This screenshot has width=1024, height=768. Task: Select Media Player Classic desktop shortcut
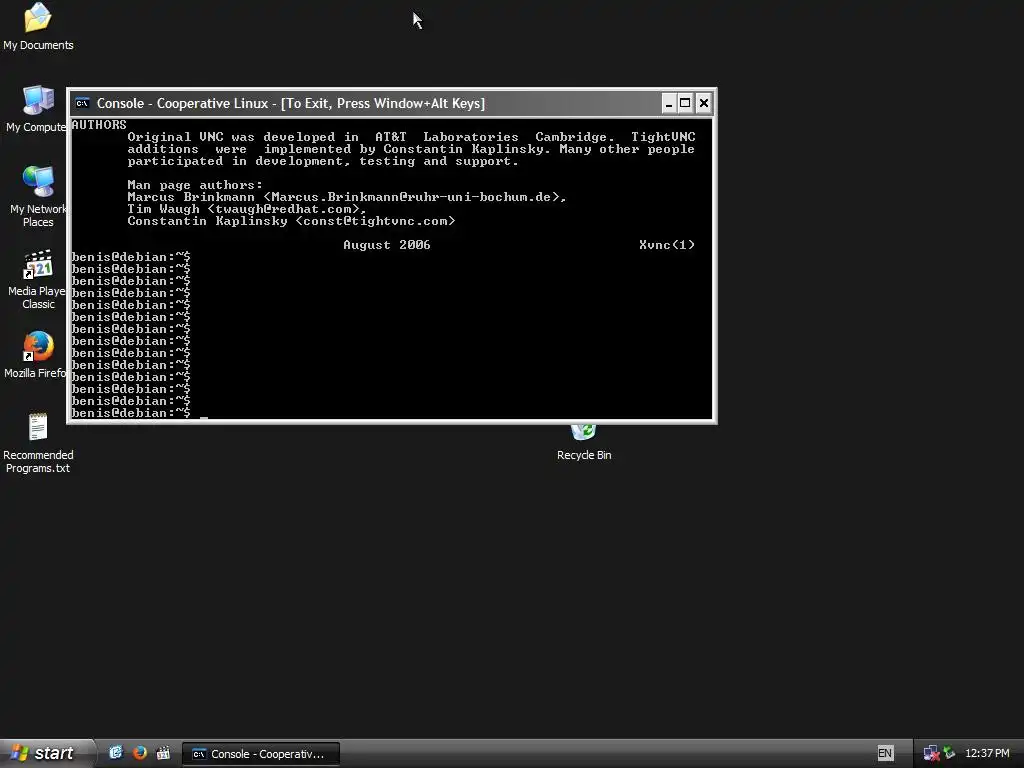[38, 279]
